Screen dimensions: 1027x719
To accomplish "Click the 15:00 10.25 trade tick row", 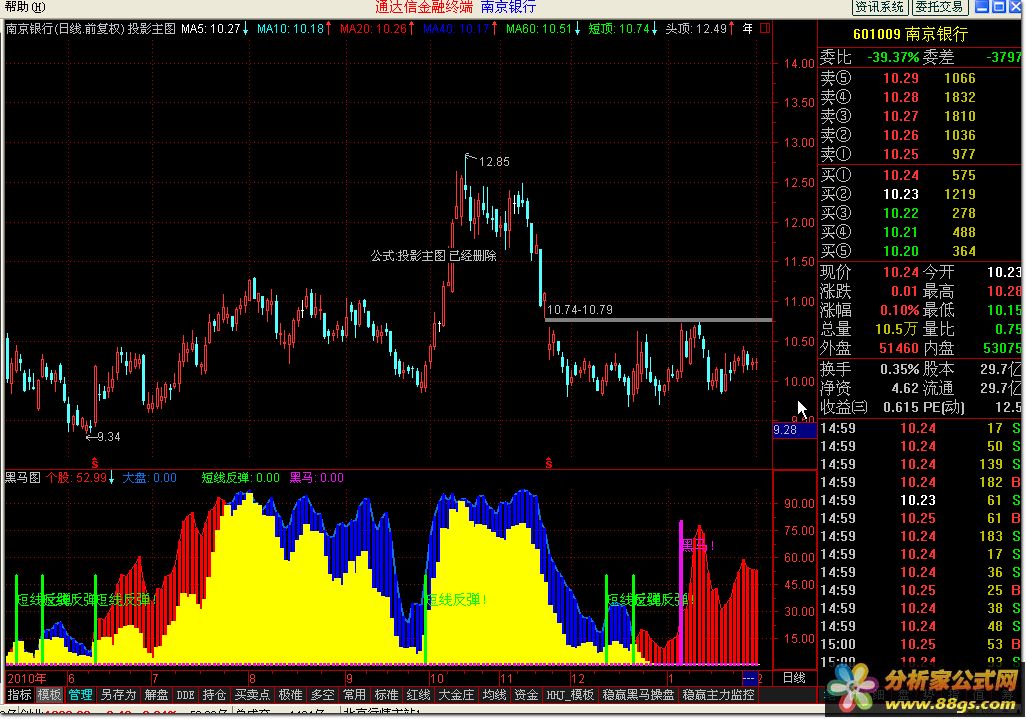I will [x=920, y=644].
